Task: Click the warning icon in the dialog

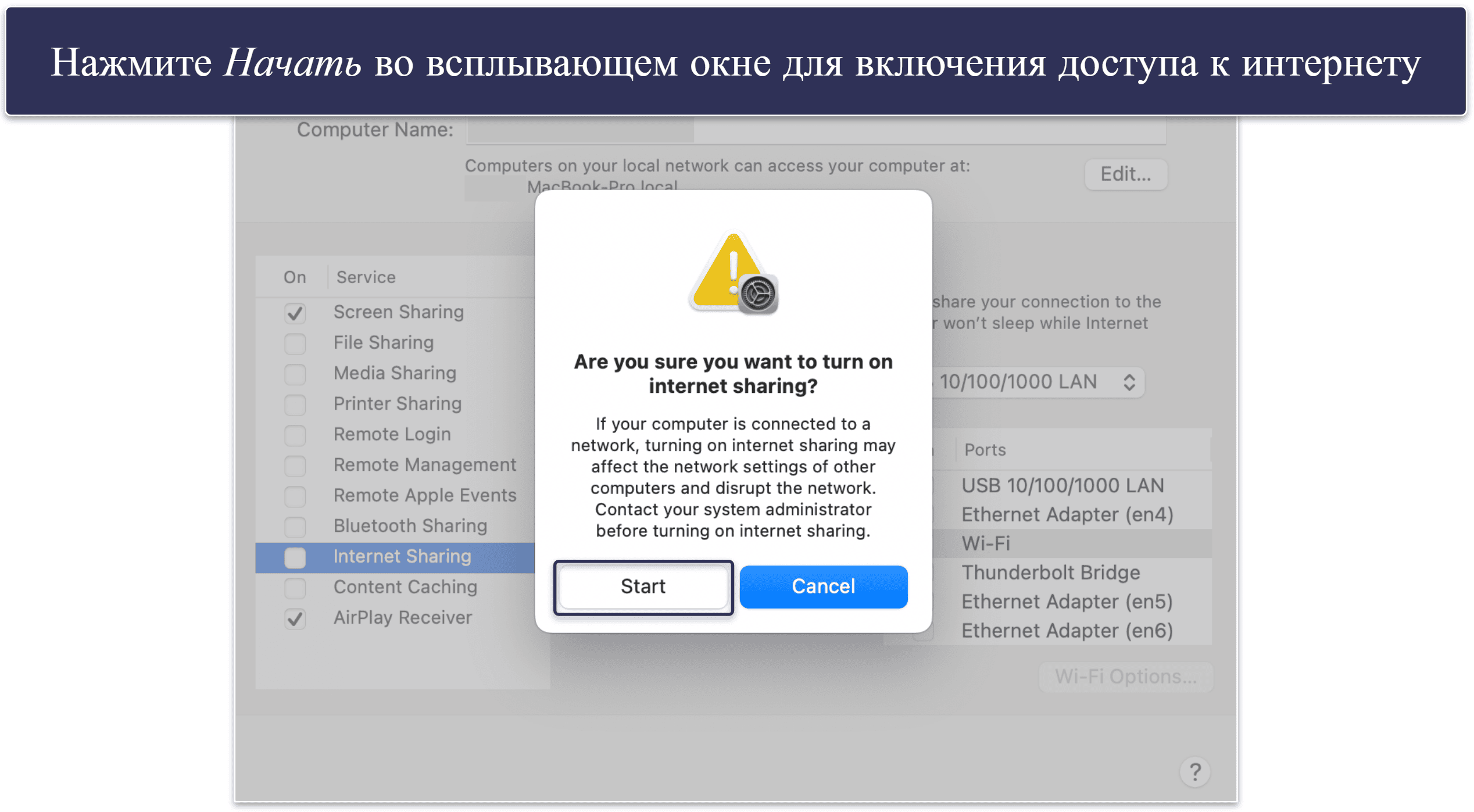Action: coord(733,273)
